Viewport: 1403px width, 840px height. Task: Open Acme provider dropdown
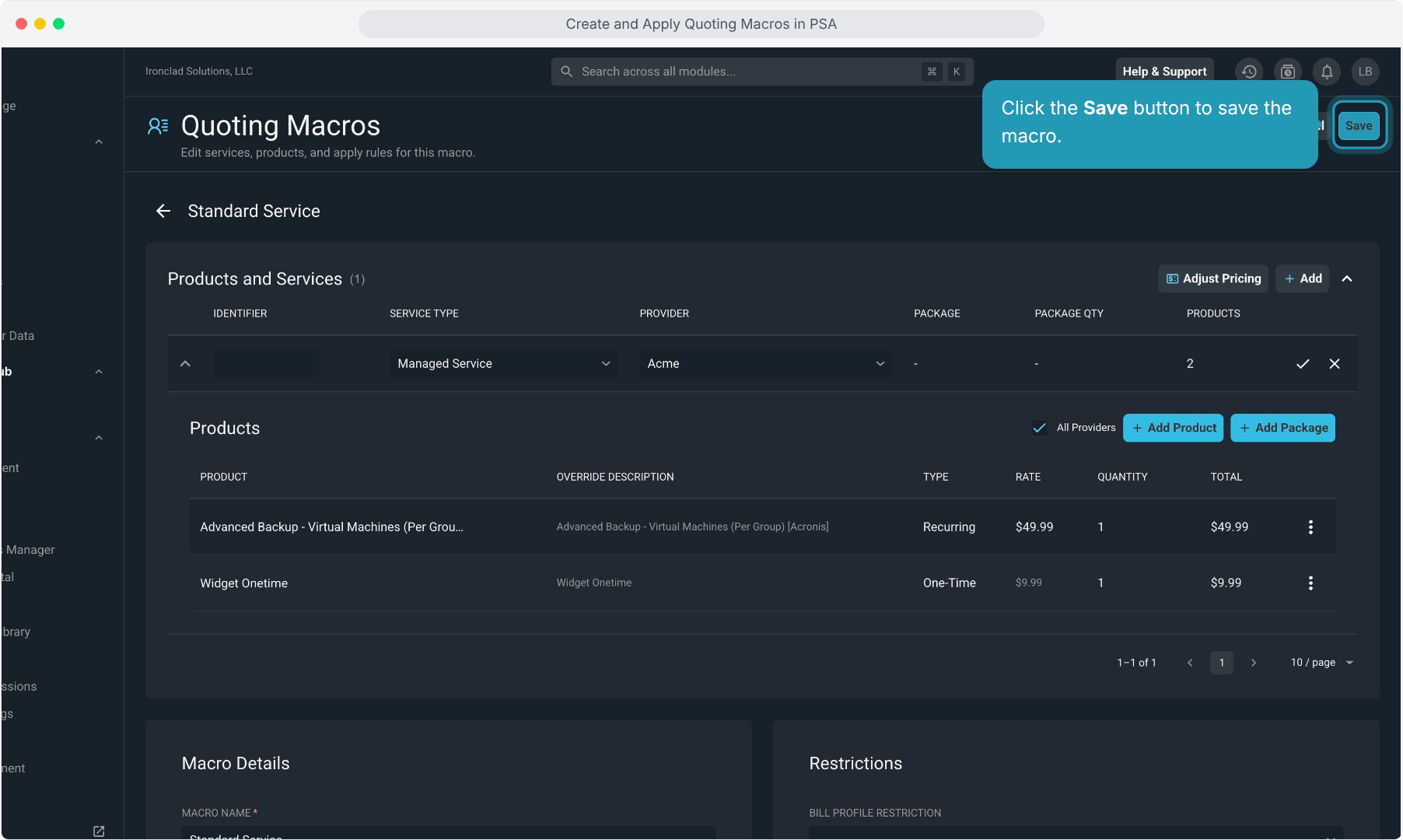click(766, 363)
